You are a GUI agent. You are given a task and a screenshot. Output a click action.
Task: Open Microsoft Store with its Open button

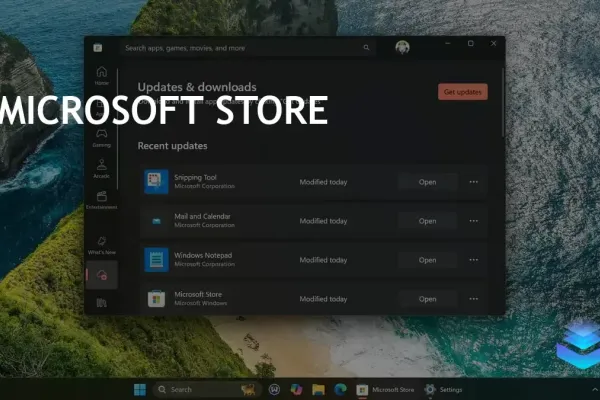427,299
